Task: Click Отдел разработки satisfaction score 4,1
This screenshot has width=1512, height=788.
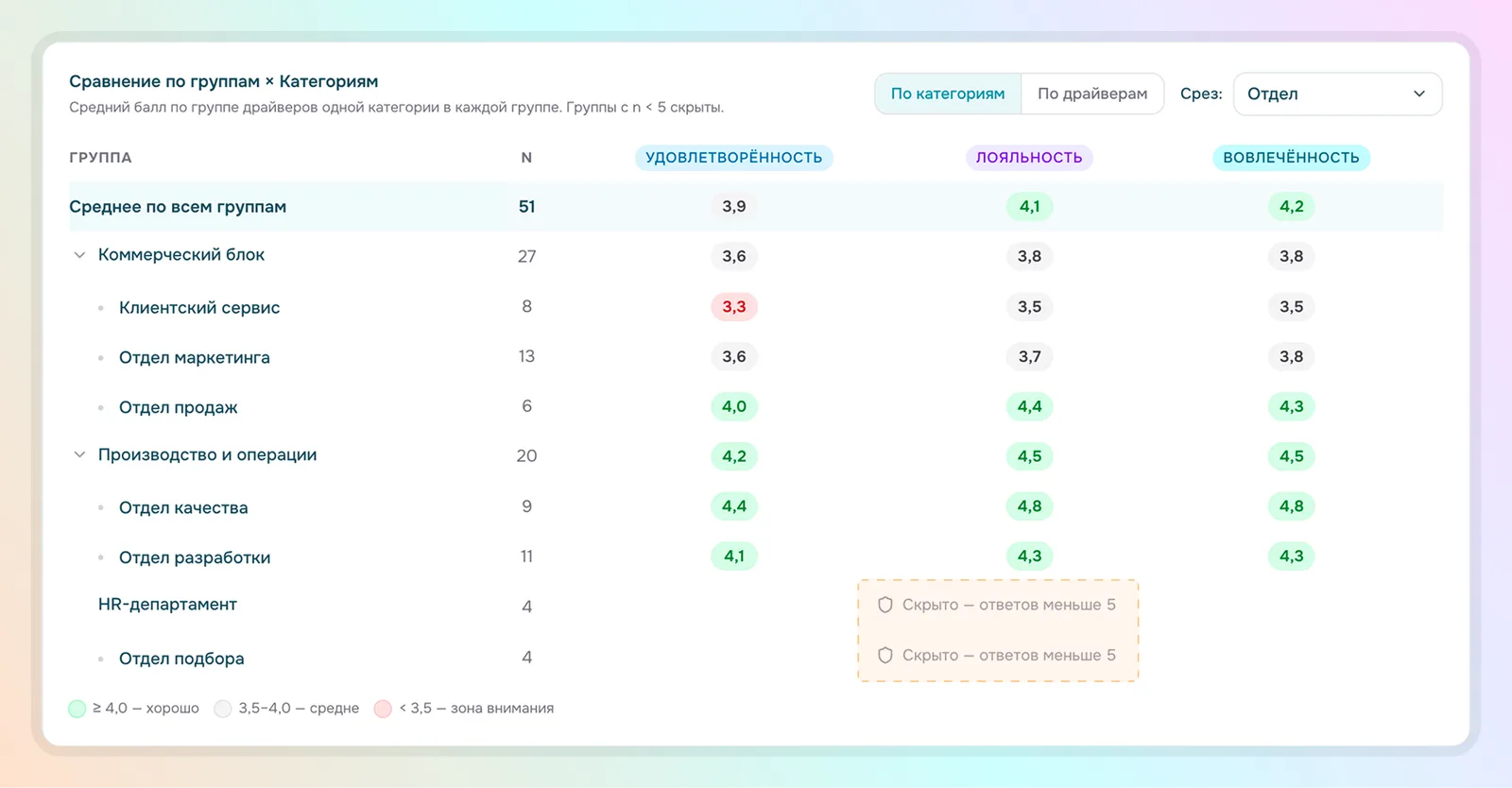Action: tap(734, 557)
